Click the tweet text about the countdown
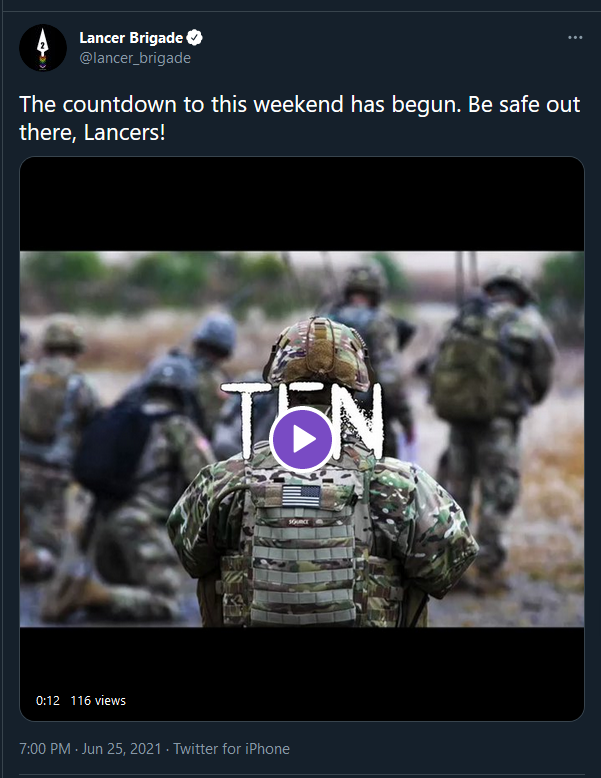Screen dimensions: 601x778 (300, 118)
